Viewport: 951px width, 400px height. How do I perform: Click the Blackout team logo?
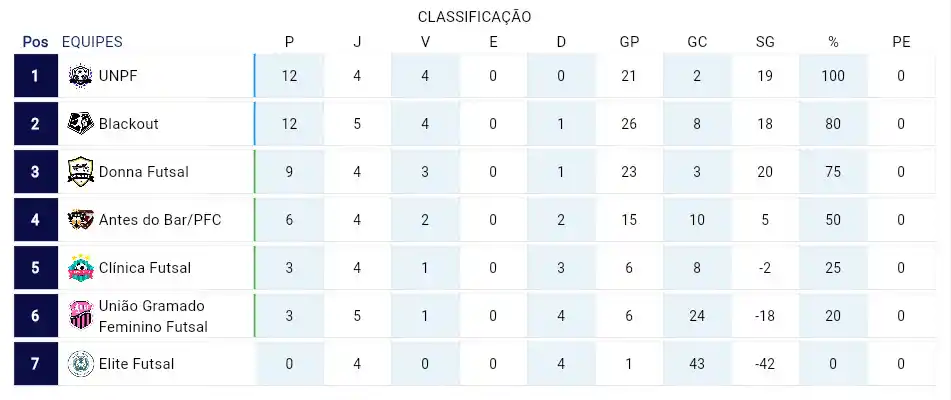80,124
